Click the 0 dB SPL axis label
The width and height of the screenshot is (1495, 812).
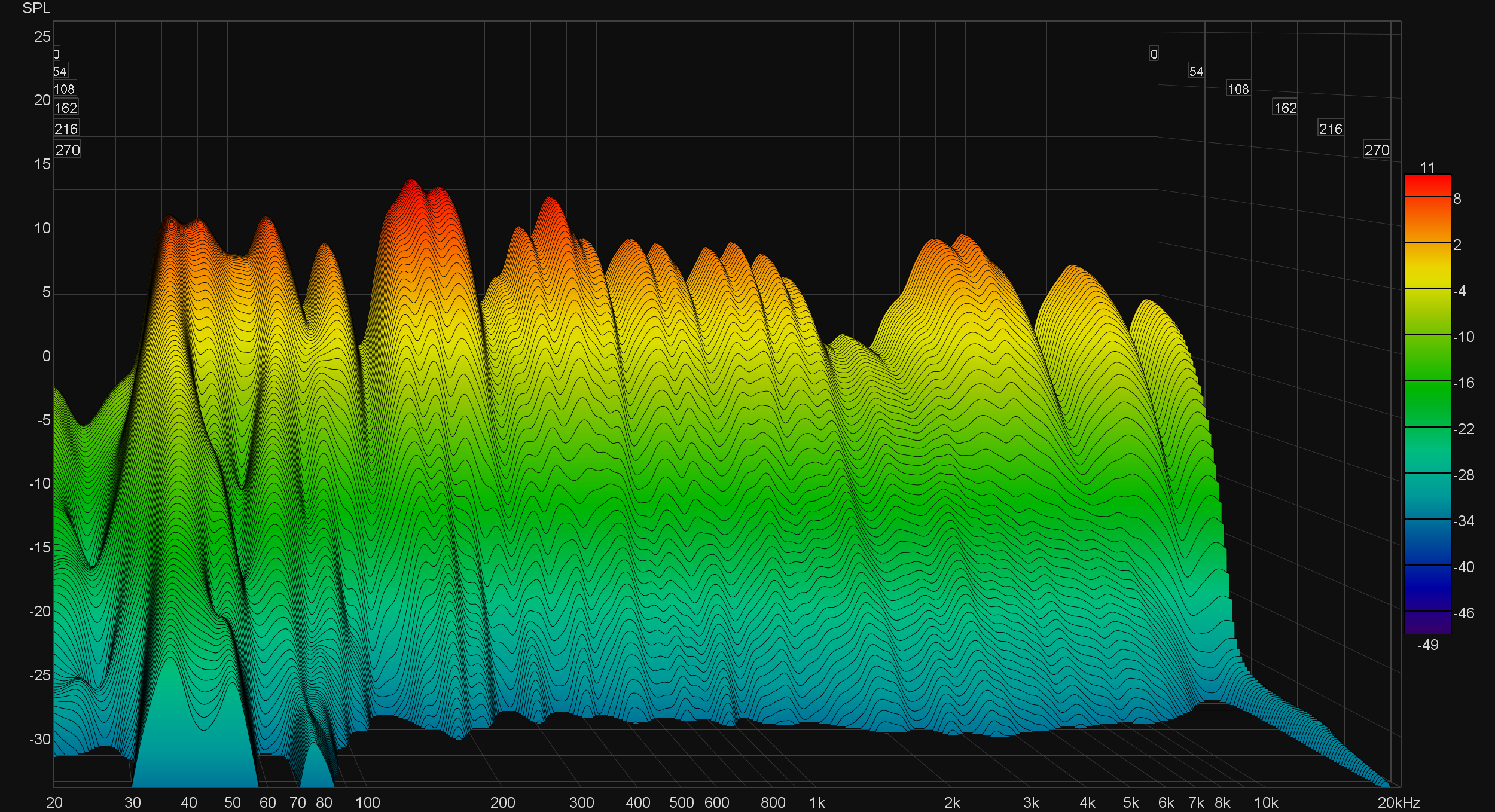click(46, 356)
